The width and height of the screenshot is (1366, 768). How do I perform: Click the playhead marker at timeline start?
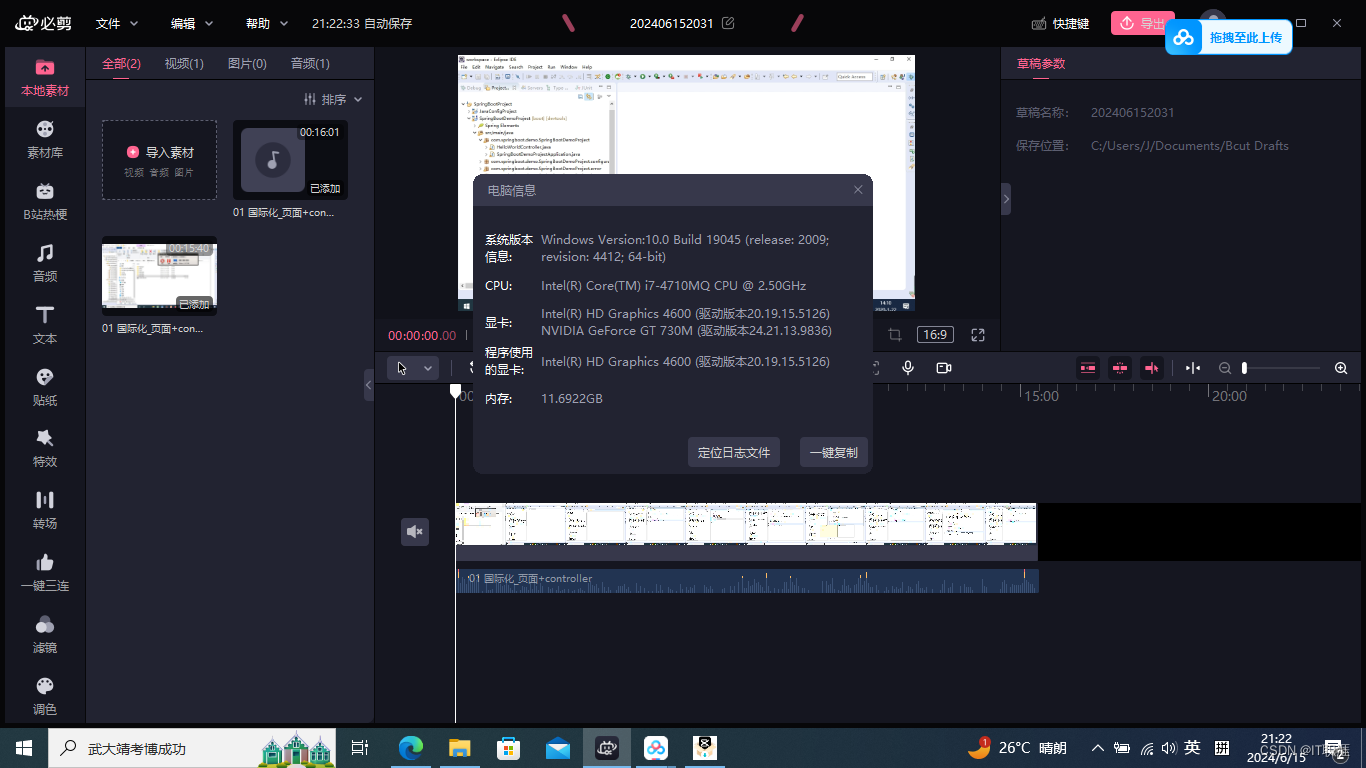pos(455,391)
